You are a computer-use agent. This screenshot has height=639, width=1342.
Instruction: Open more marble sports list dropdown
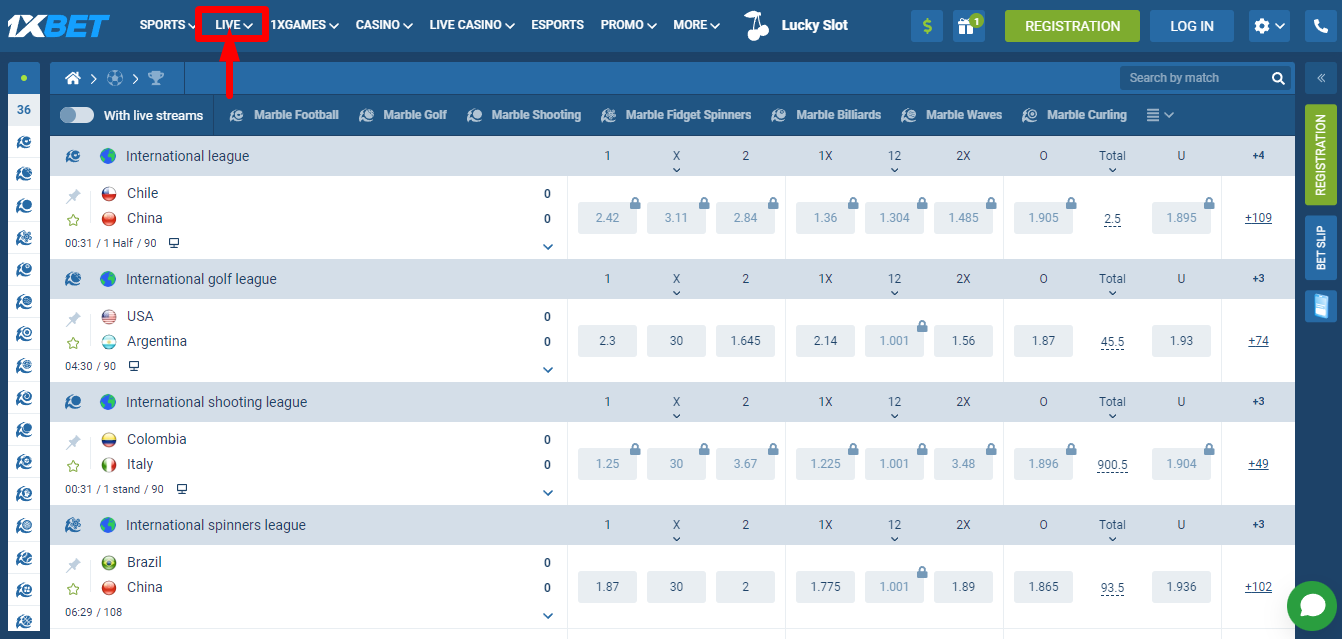1160,115
